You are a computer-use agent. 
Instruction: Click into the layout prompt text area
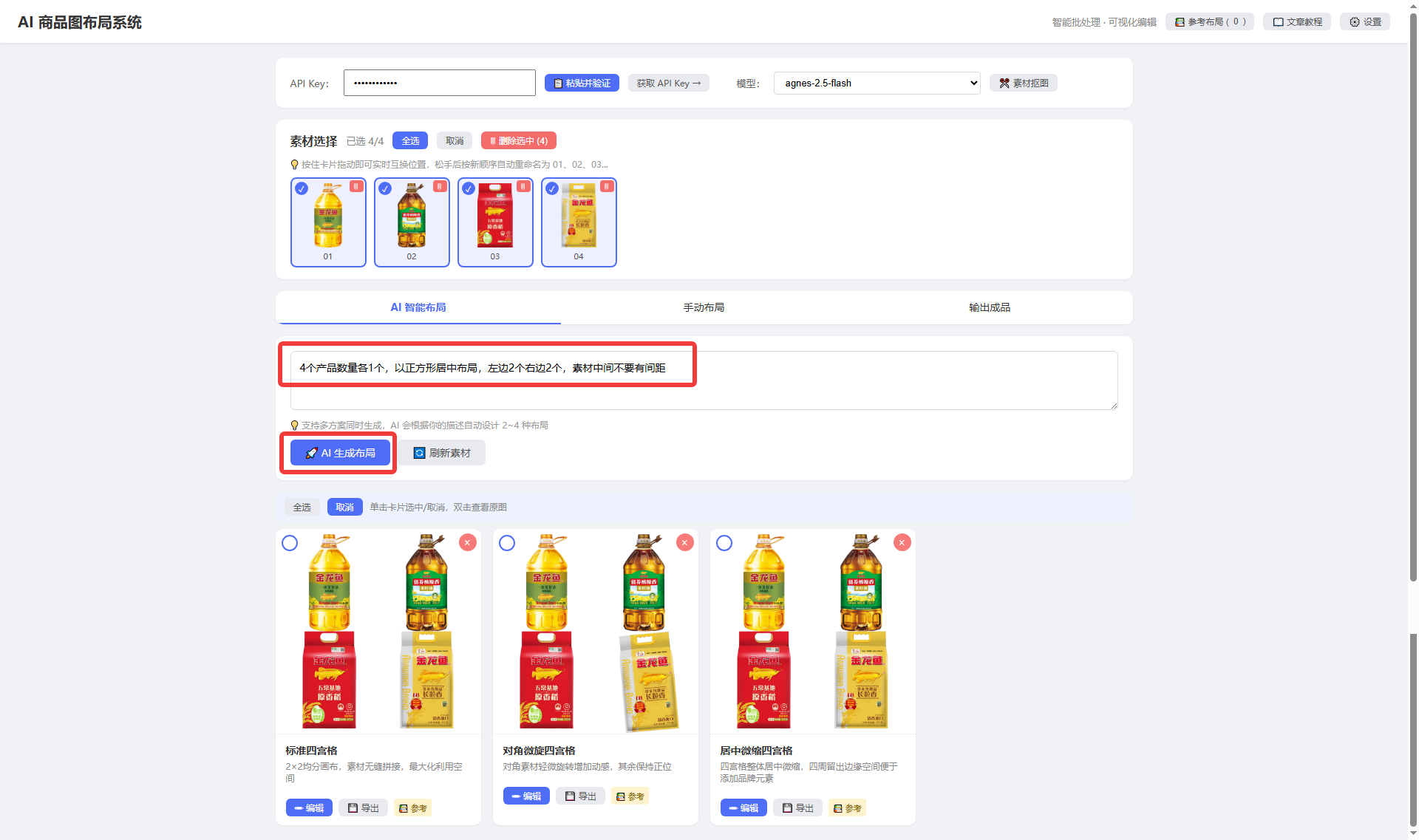click(x=704, y=380)
